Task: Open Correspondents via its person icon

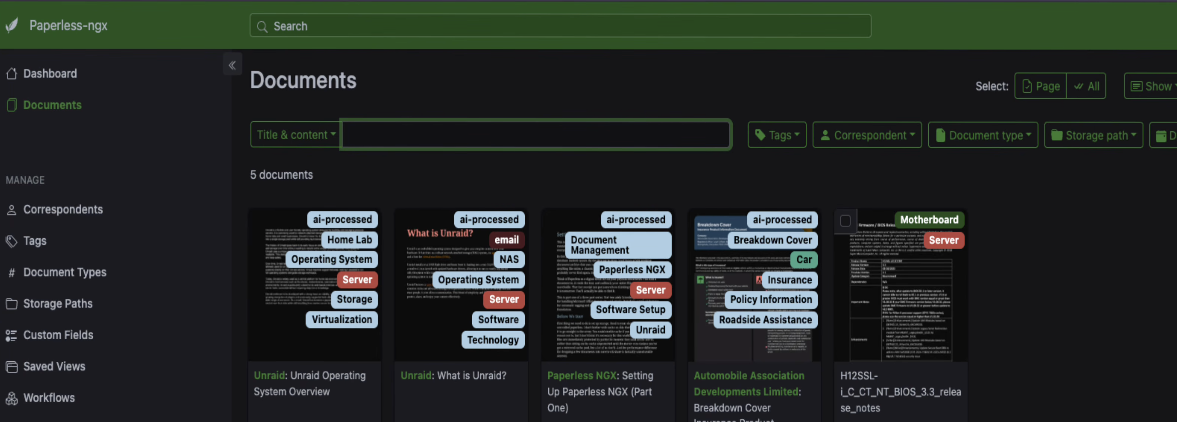Action: click(x=11, y=210)
